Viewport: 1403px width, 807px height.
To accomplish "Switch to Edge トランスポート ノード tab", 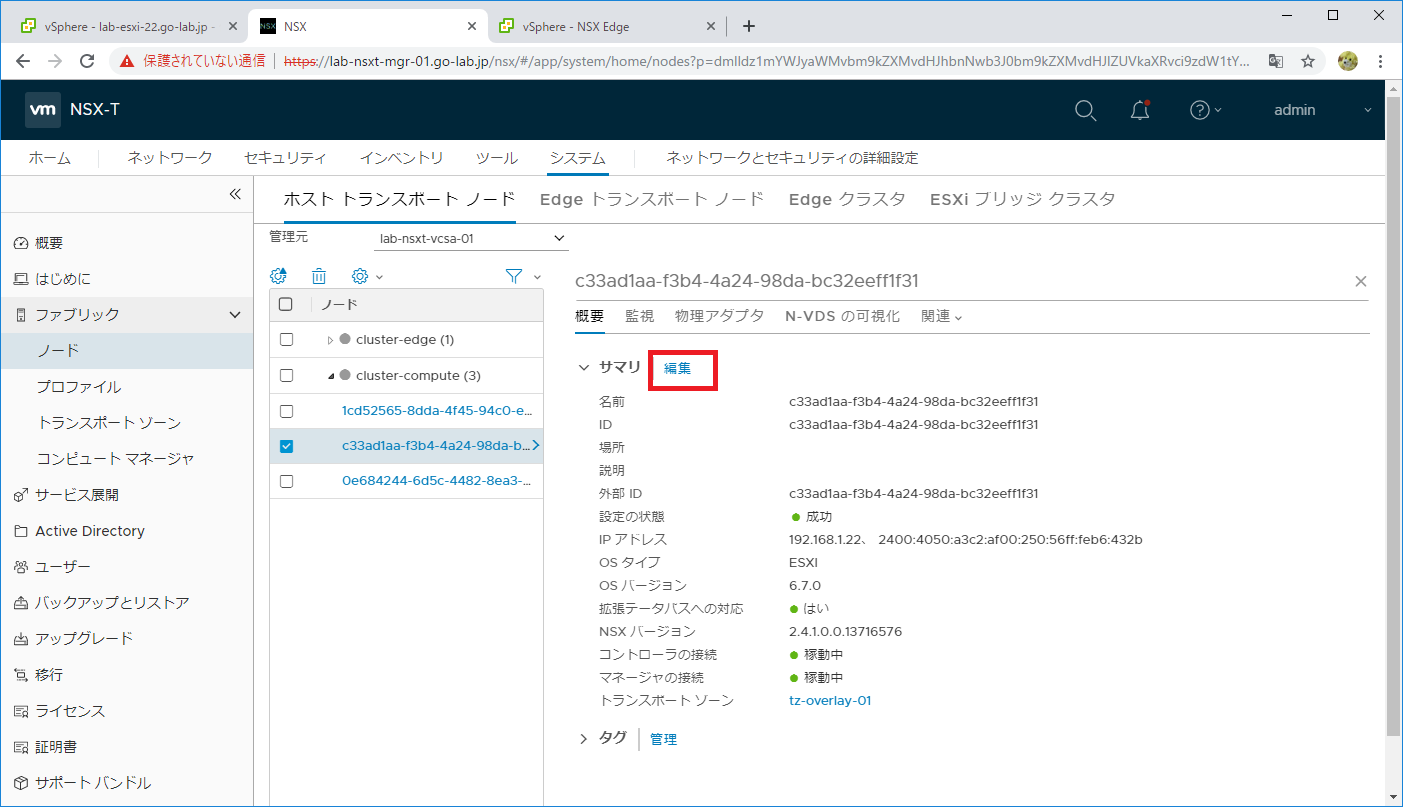I will click(x=652, y=199).
